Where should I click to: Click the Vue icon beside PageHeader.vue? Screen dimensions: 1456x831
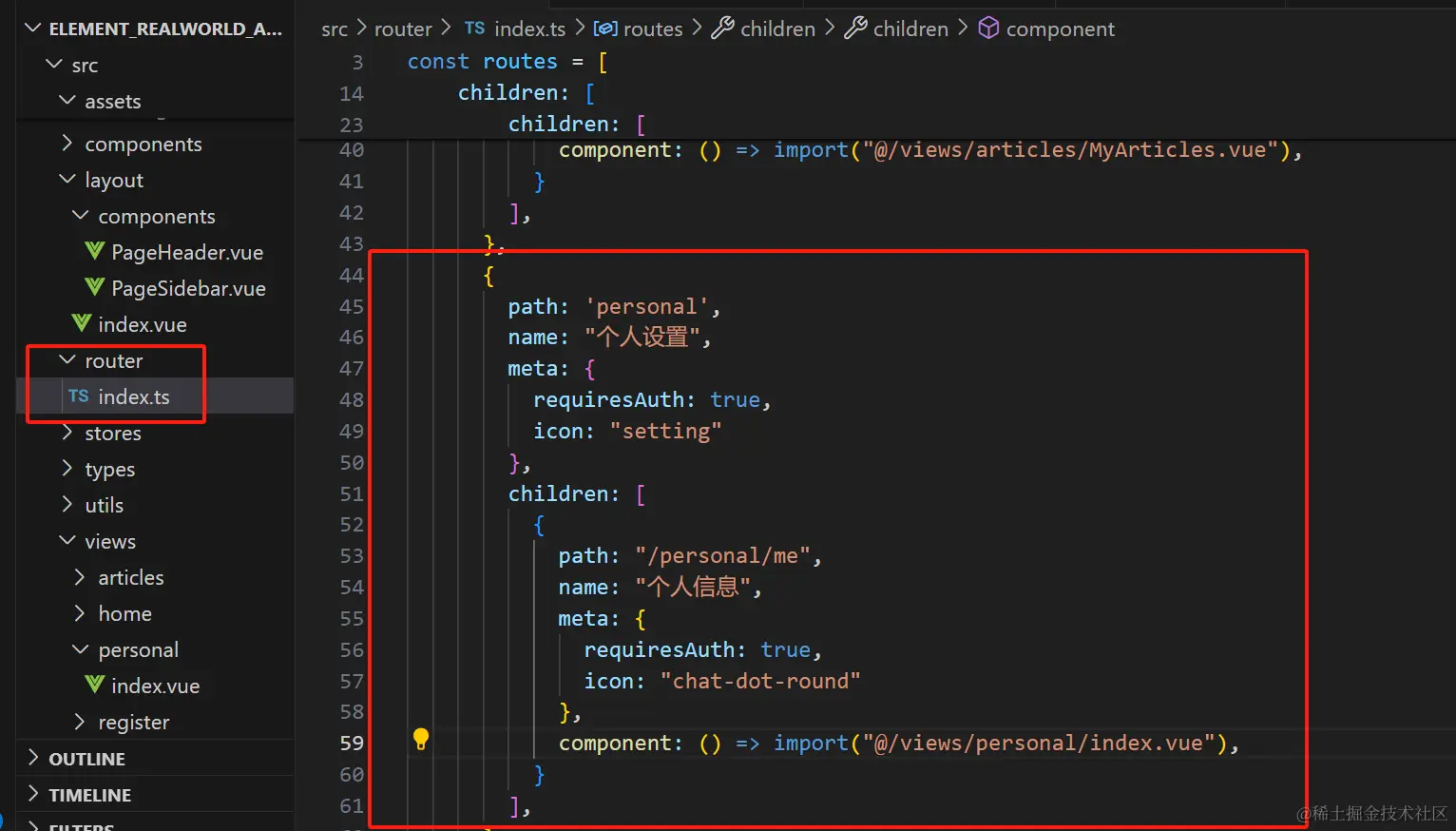[94, 251]
